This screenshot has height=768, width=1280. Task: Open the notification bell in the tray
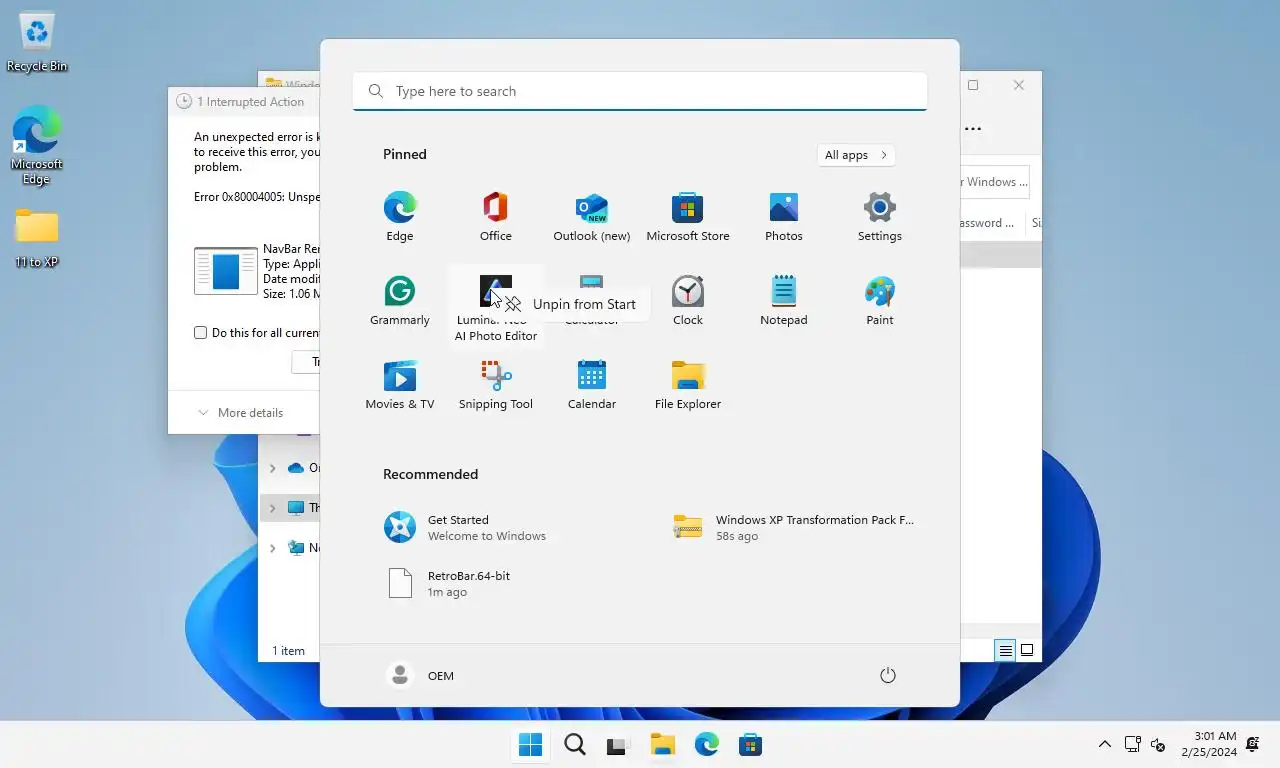pyautogui.click(x=1252, y=744)
